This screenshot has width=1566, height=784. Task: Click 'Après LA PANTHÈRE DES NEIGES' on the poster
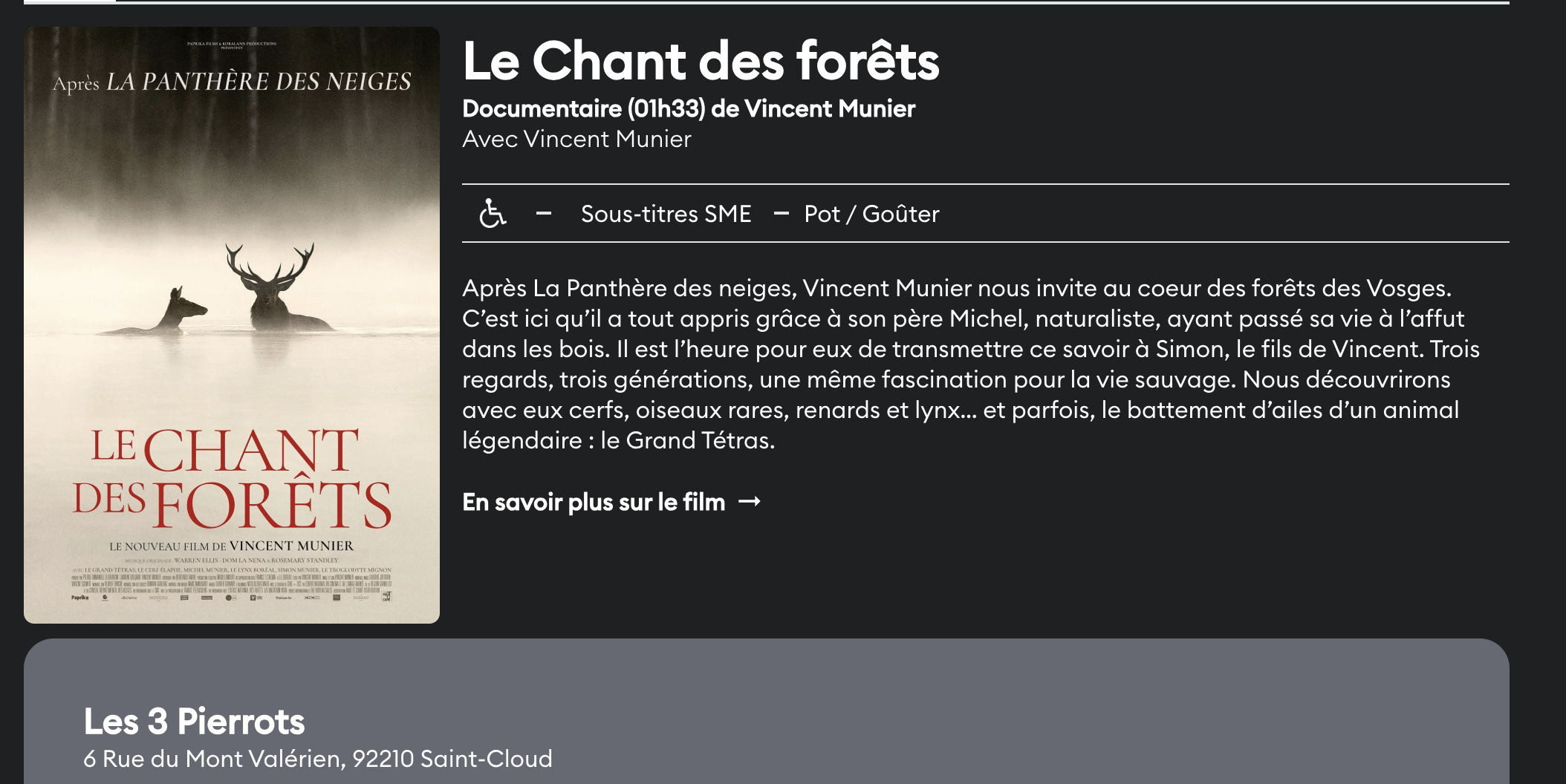pos(232,82)
